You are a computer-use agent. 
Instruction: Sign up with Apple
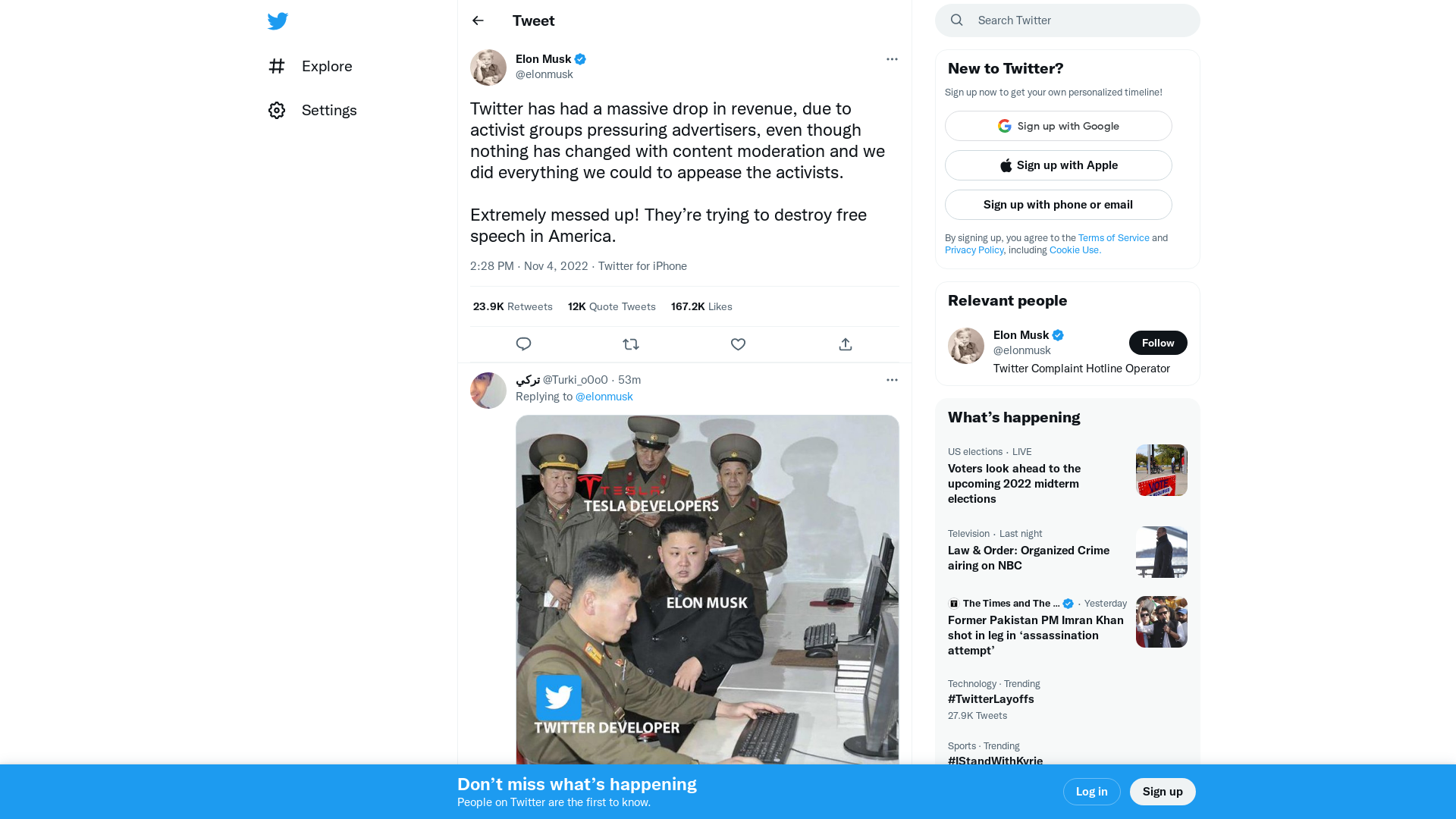(x=1059, y=165)
